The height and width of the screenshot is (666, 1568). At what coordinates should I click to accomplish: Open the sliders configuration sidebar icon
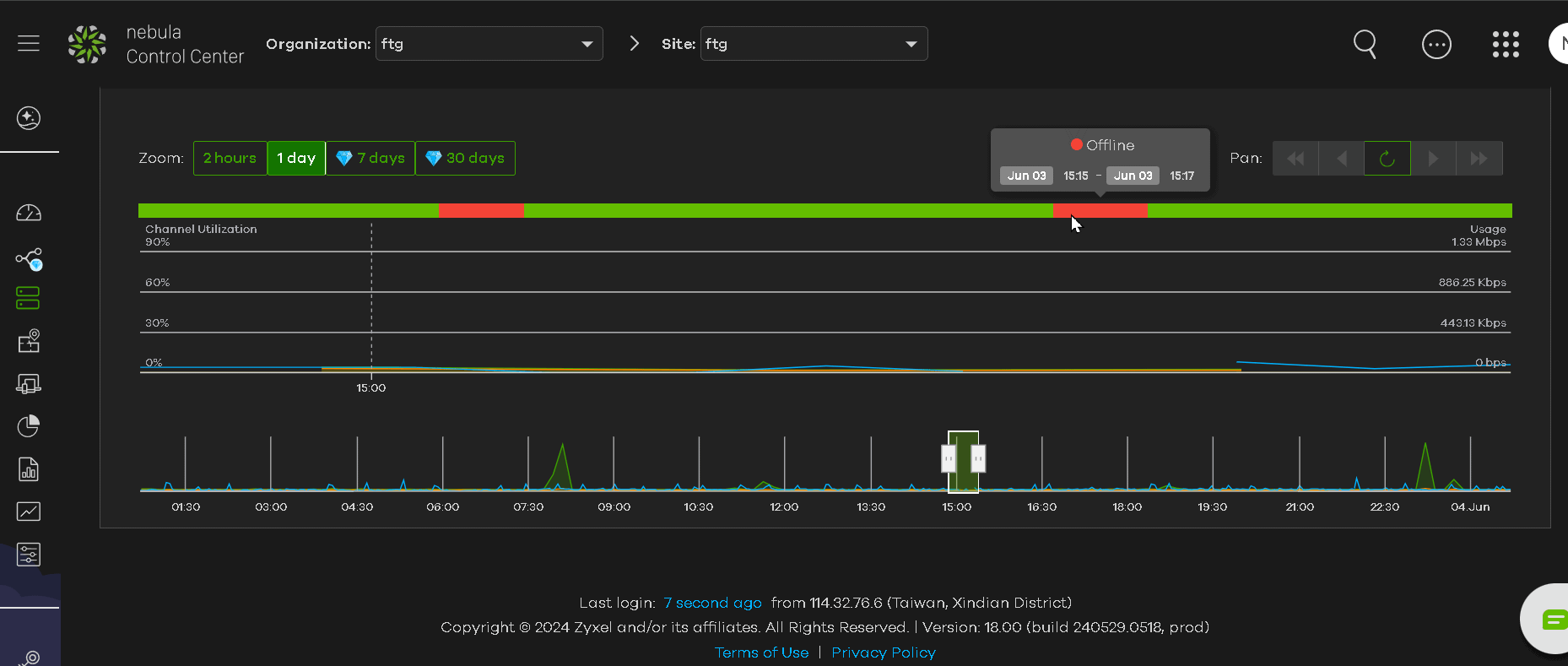point(29,555)
